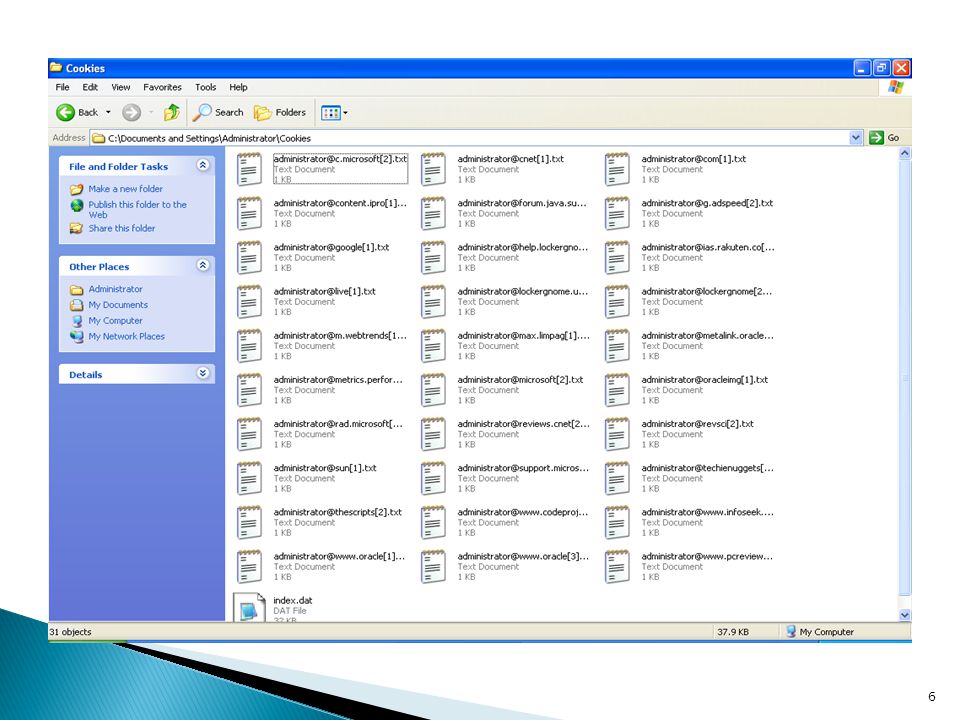Click the 37.9 KB status bar entry
The width and height of the screenshot is (960, 720).
(x=733, y=632)
